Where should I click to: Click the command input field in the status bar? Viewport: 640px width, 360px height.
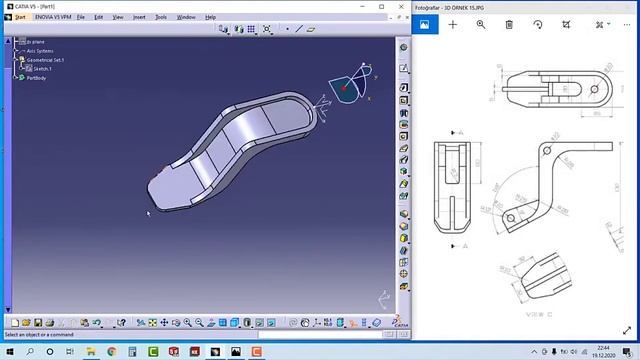tap(319, 335)
